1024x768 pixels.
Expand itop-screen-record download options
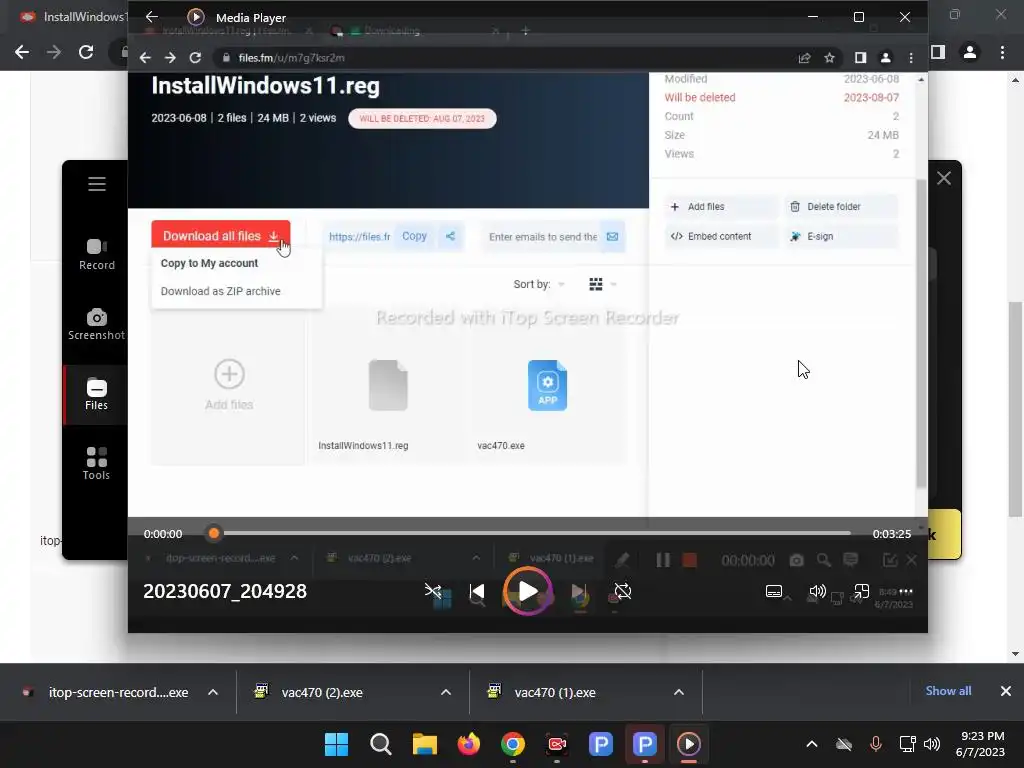click(213, 692)
